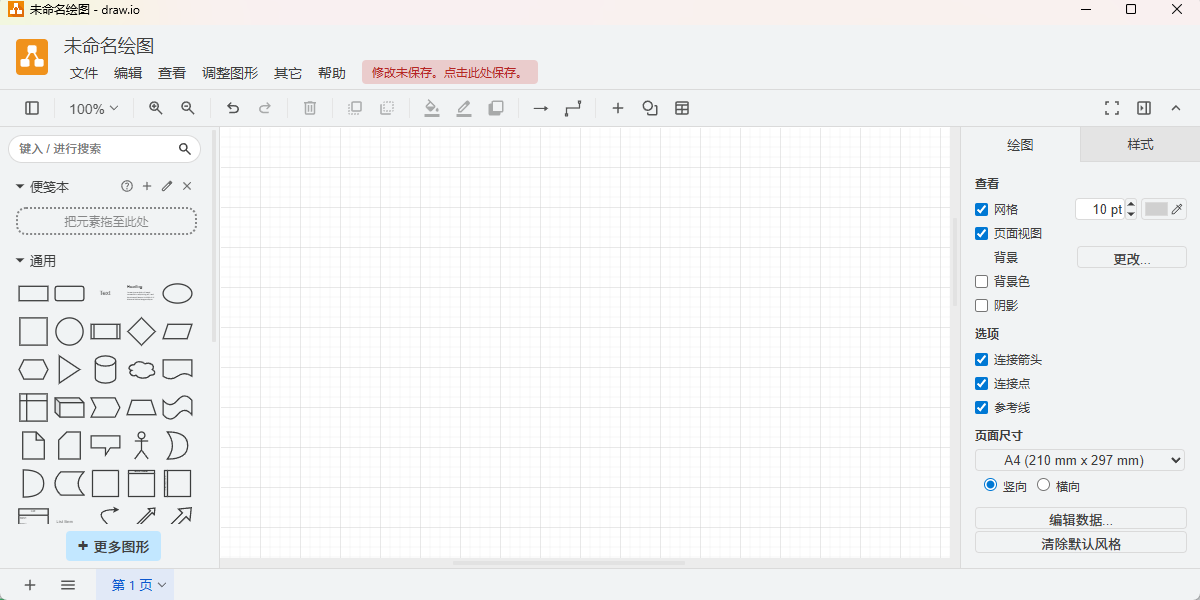Open the zoom level 100% dropdown

[x=92, y=108]
